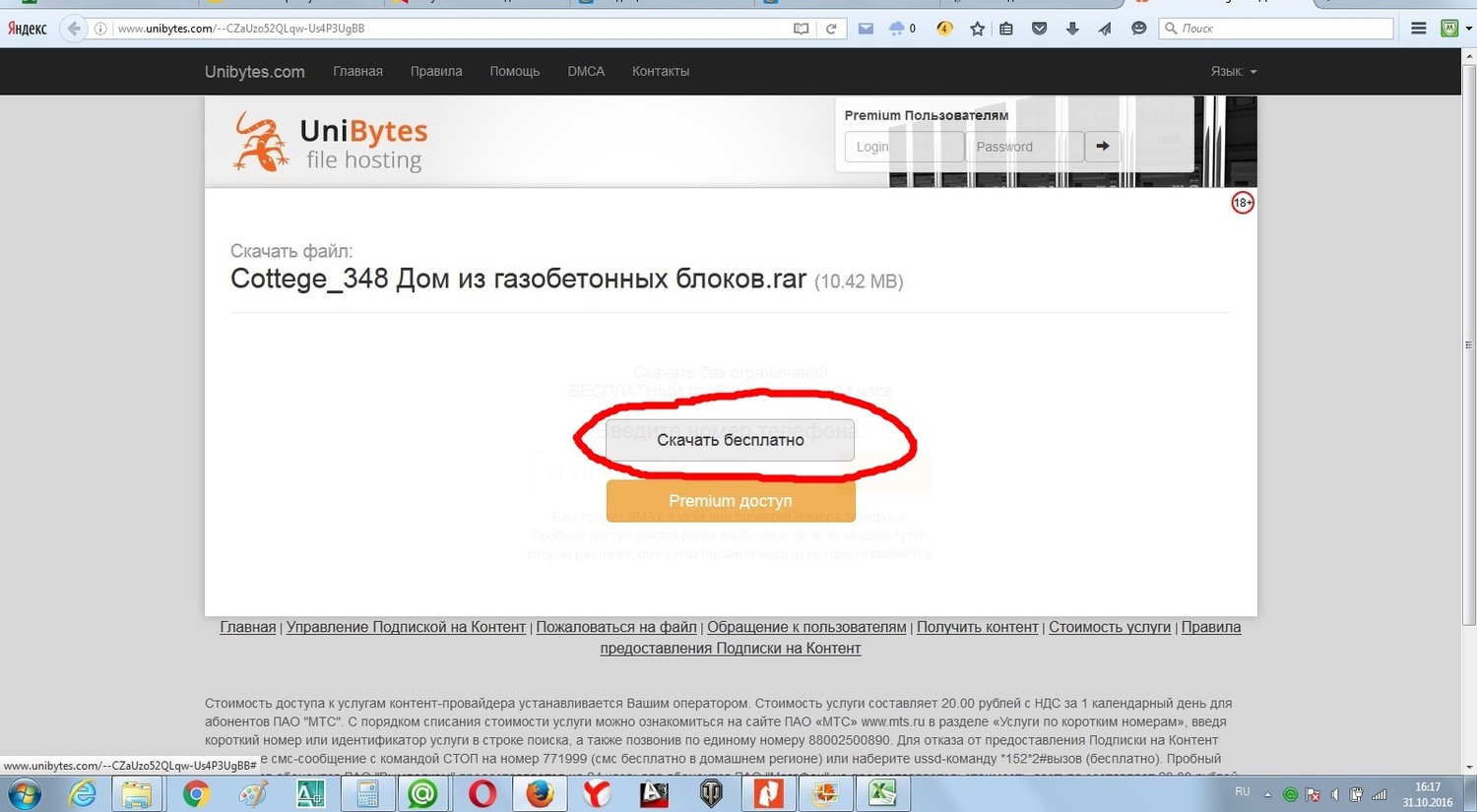The image size is (1477, 812).
Task: Open reader view icon in address bar
Action: [x=802, y=29]
